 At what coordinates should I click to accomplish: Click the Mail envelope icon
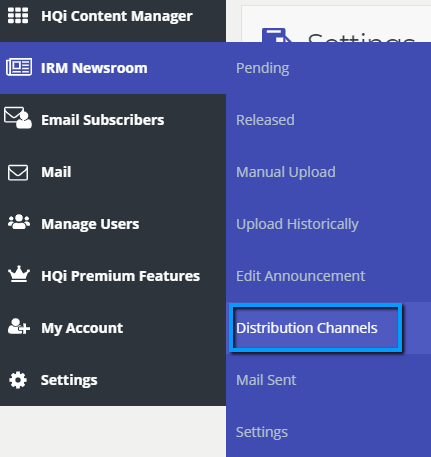(x=18, y=172)
